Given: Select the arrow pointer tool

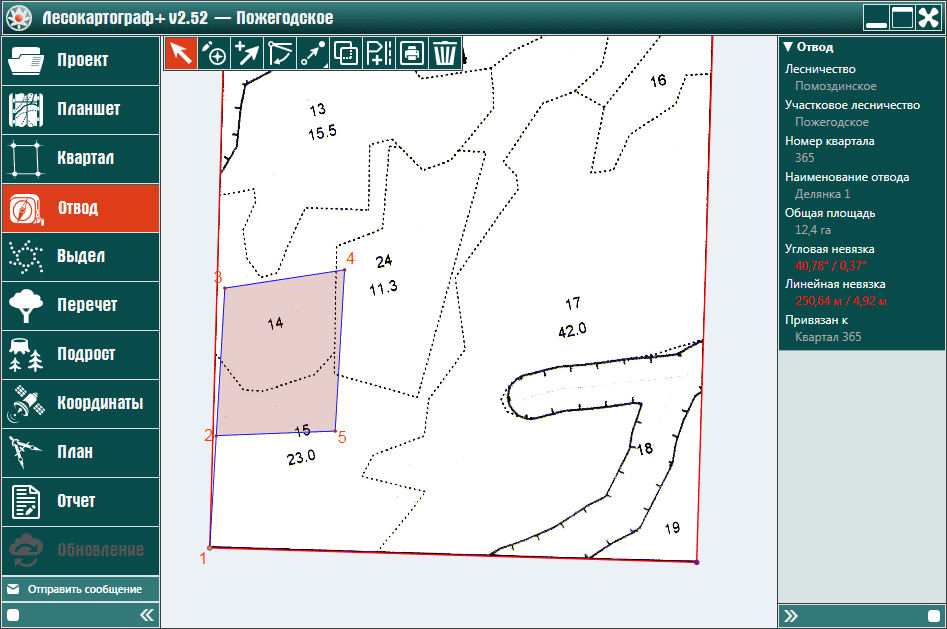Looking at the screenshot, I should pyautogui.click(x=181, y=53).
